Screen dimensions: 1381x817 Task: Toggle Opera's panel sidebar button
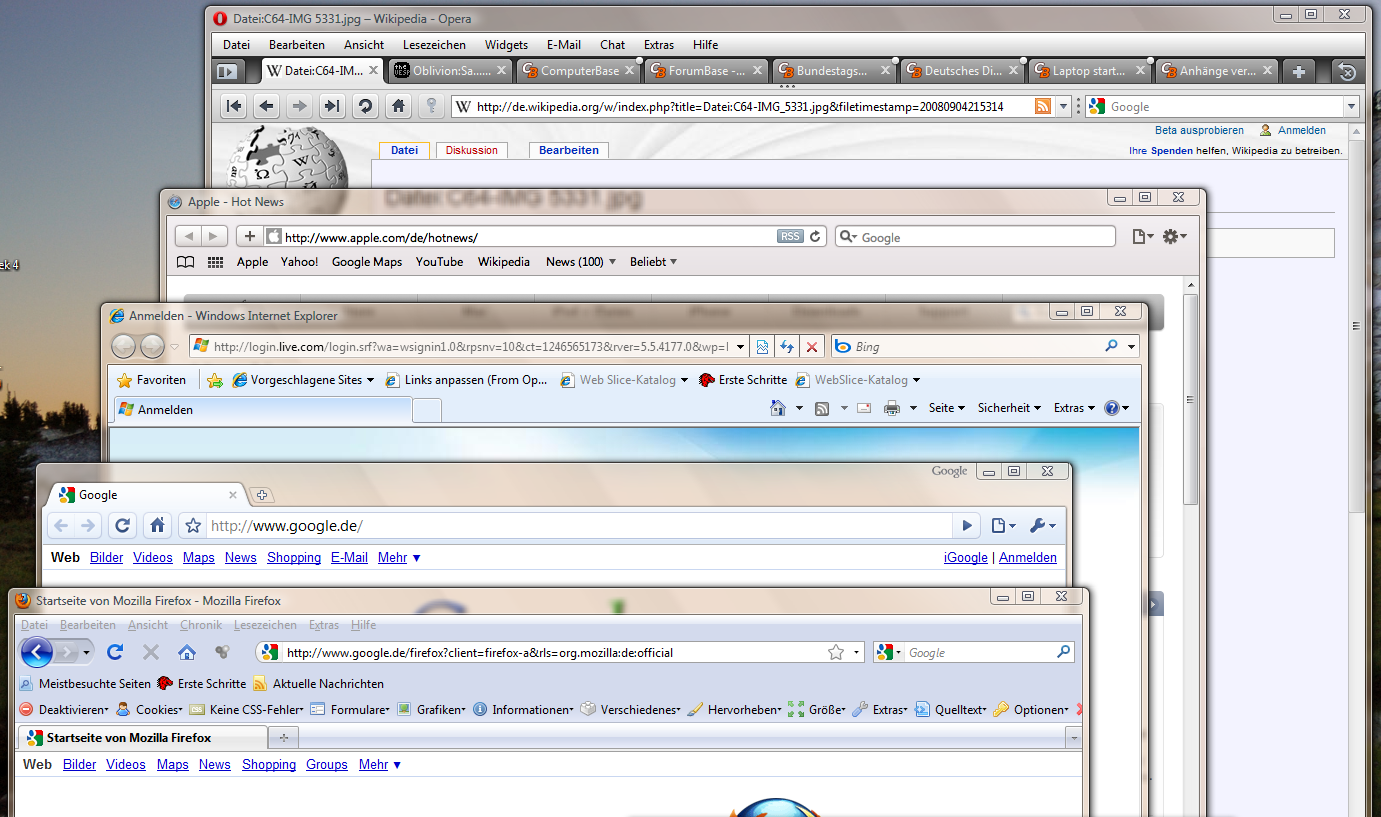(x=228, y=71)
